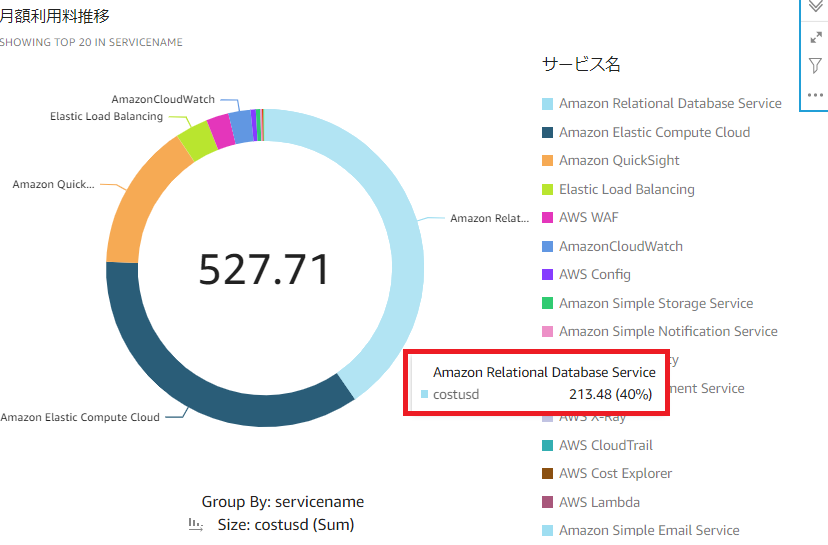The image size is (828, 545).
Task: Select Amazon Simple Storage Service legend label
Action: pos(656,303)
